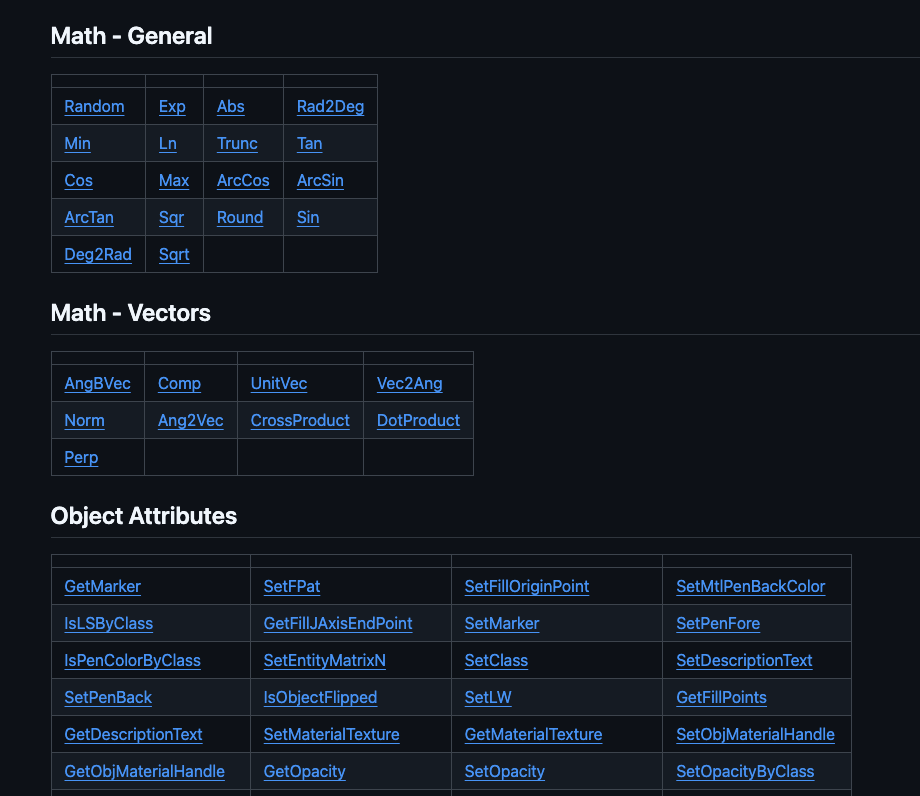This screenshot has width=920, height=796.
Task: Open the Trunc function page
Action: [237, 144]
